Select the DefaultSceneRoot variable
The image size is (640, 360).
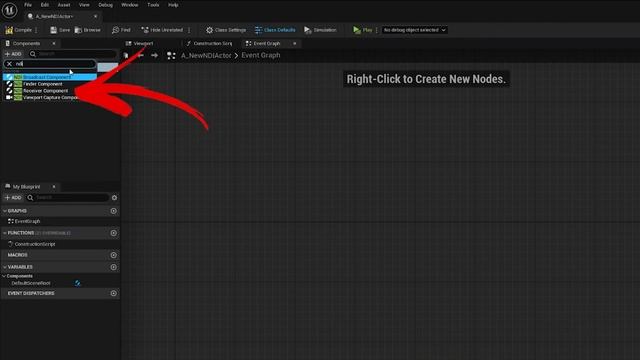click(x=31, y=283)
